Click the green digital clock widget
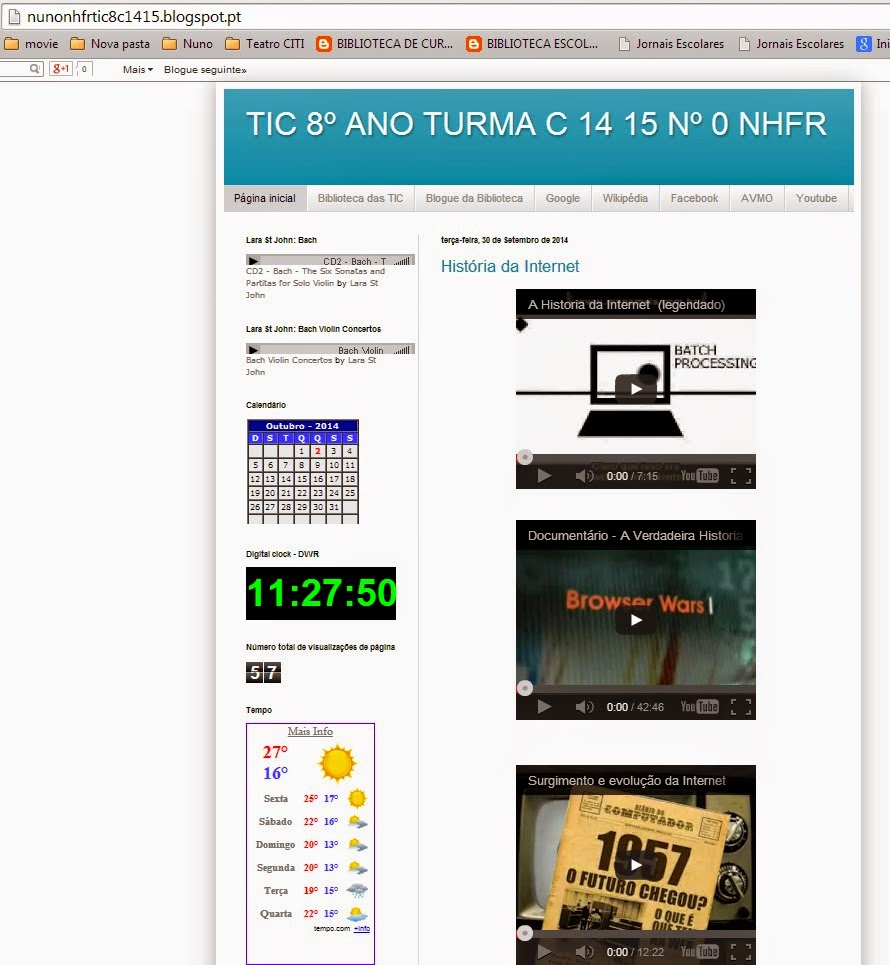The image size is (890, 965). (321, 593)
